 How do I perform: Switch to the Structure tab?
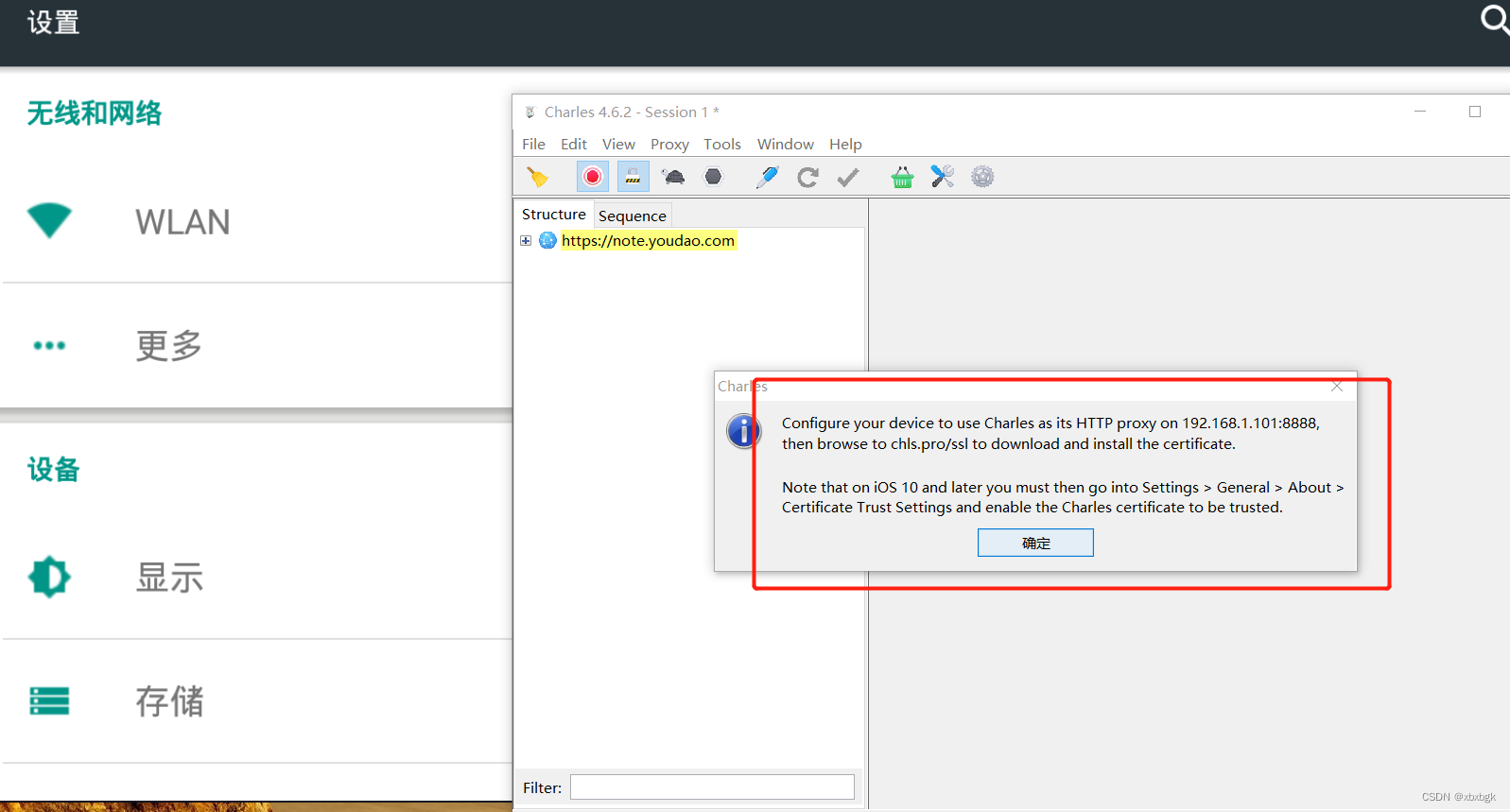[x=554, y=215]
